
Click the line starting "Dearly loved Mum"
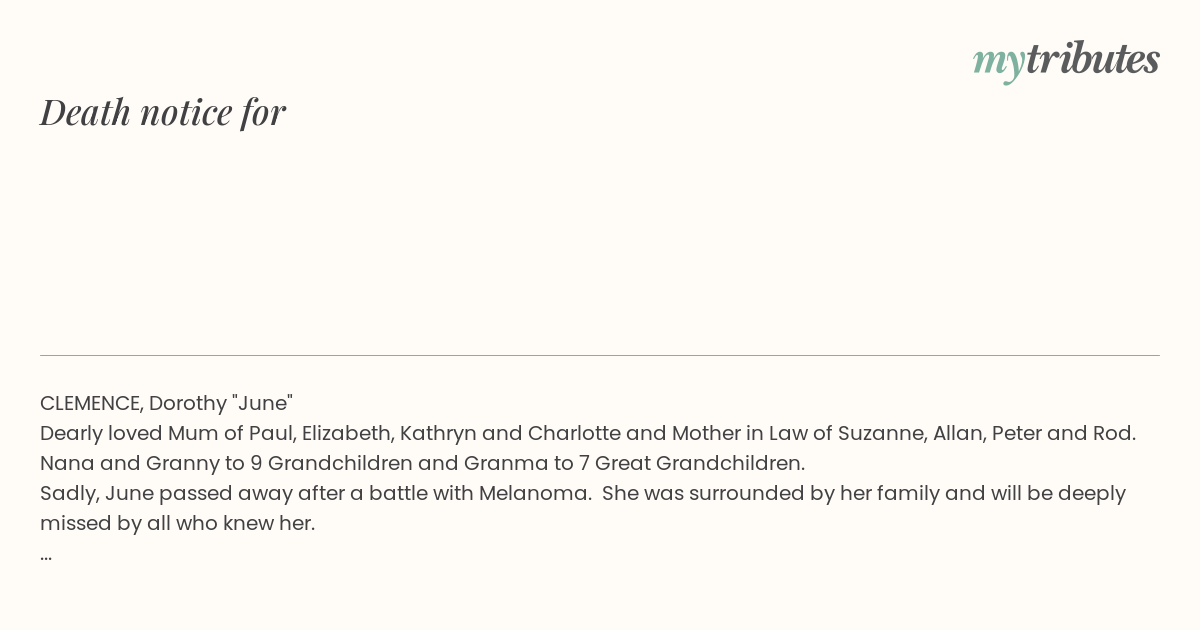(588, 433)
